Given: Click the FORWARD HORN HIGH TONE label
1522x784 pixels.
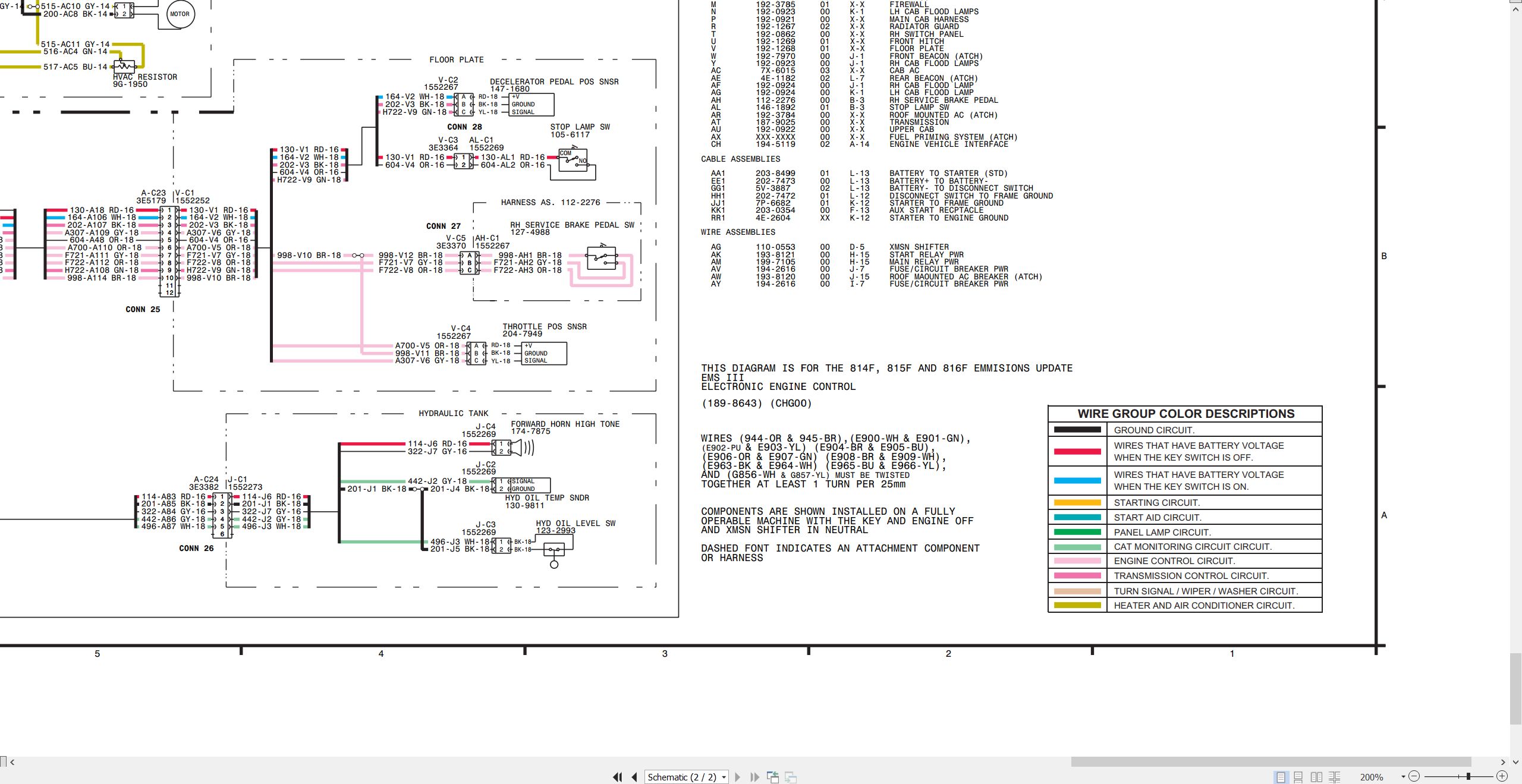Looking at the screenshot, I should pyautogui.click(x=565, y=424).
